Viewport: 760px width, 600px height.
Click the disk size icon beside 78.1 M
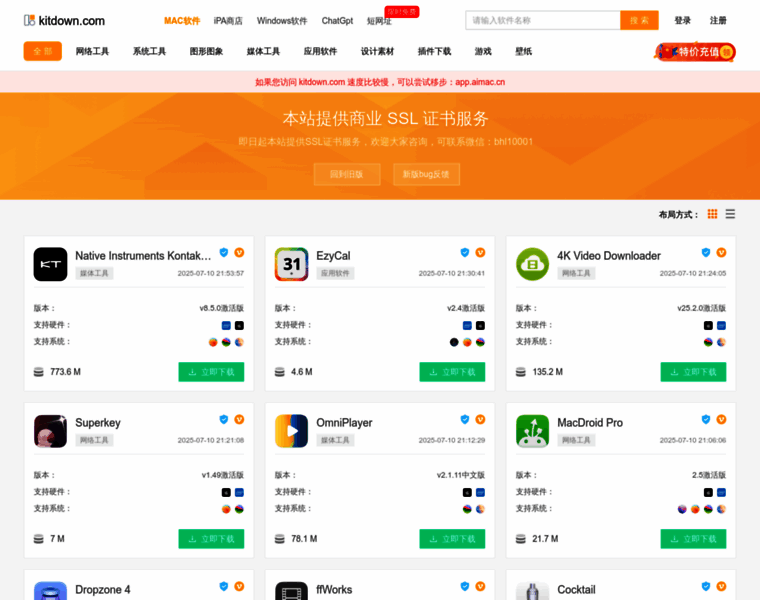[280, 539]
